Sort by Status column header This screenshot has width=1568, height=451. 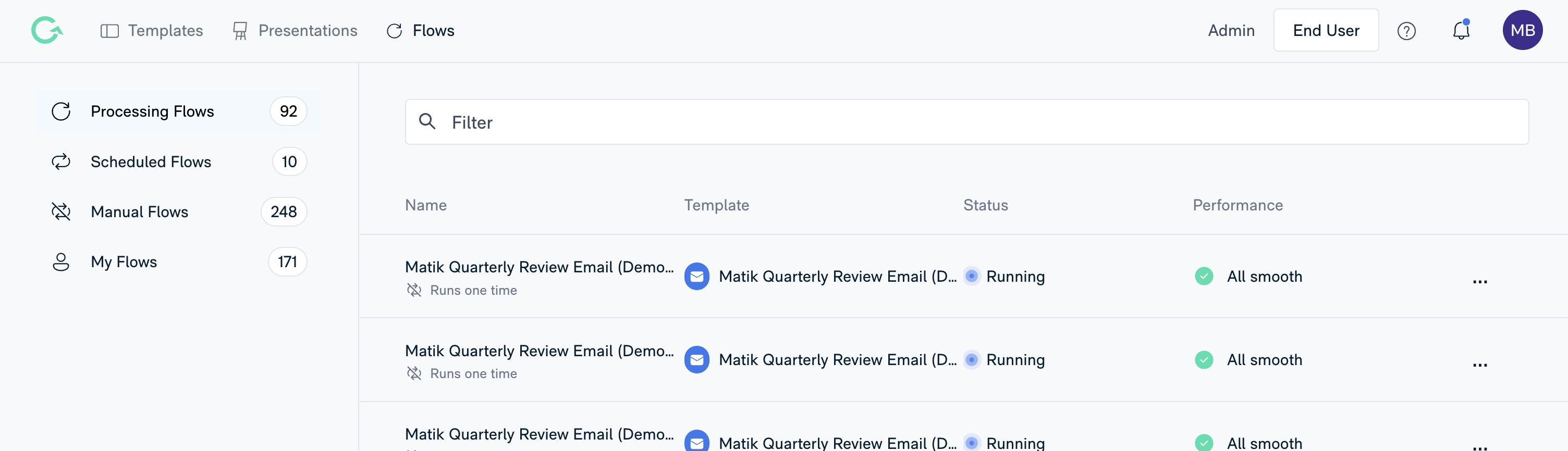click(986, 205)
